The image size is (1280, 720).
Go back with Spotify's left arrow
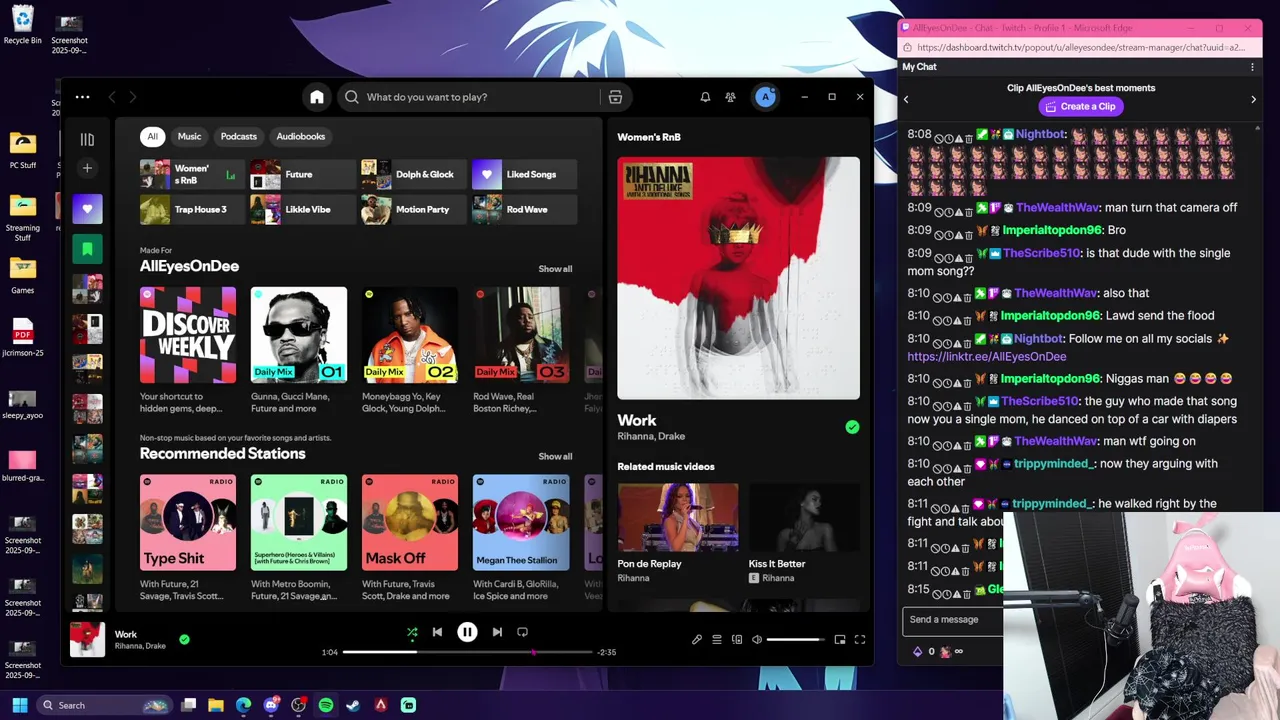coord(112,97)
